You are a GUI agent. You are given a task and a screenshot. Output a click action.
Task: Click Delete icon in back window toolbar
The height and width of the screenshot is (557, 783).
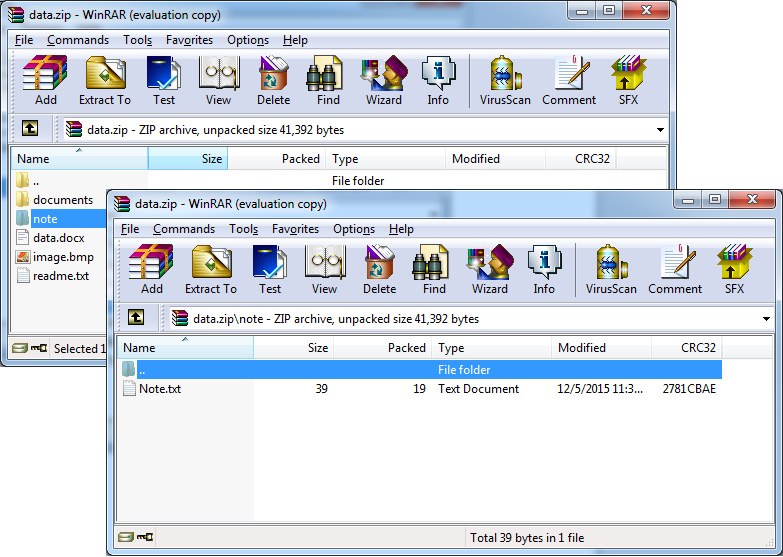[x=274, y=80]
